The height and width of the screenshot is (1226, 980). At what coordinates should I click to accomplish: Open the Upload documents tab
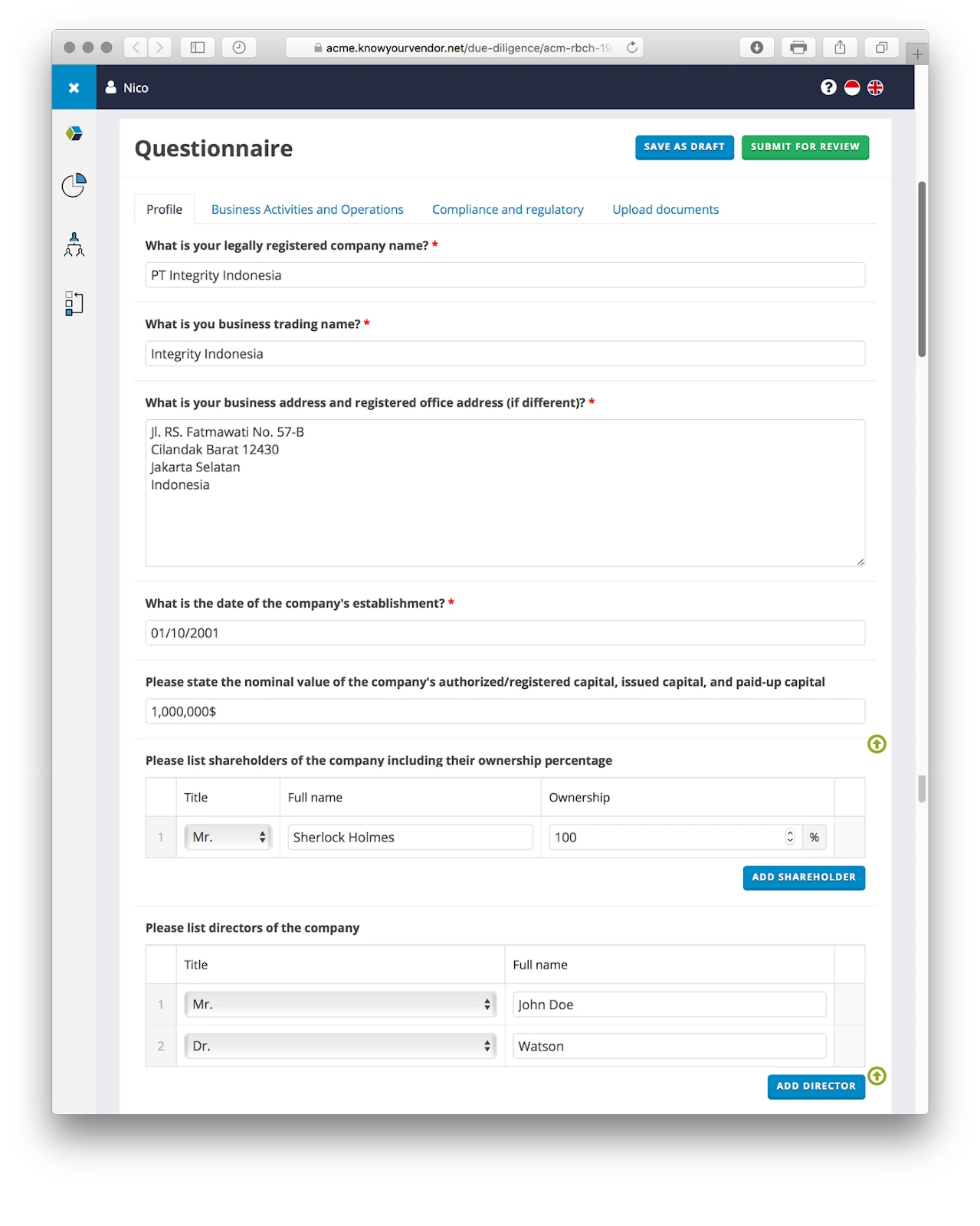tap(665, 209)
